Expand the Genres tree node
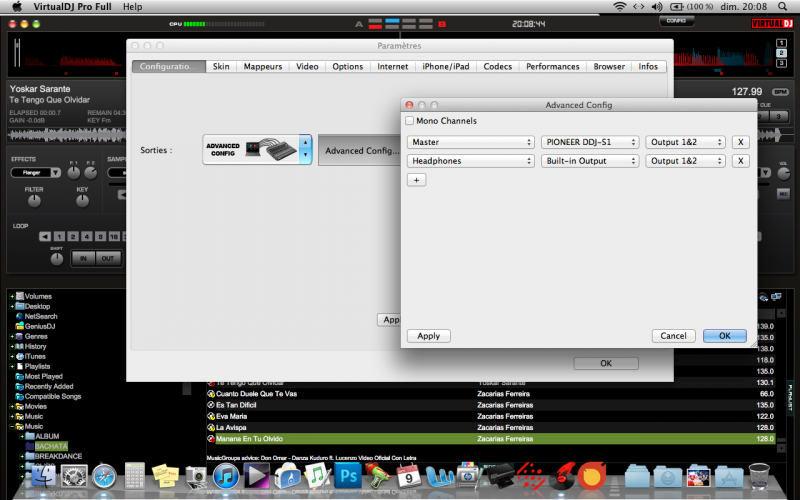This screenshot has height=500, width=800. [12, 336]
